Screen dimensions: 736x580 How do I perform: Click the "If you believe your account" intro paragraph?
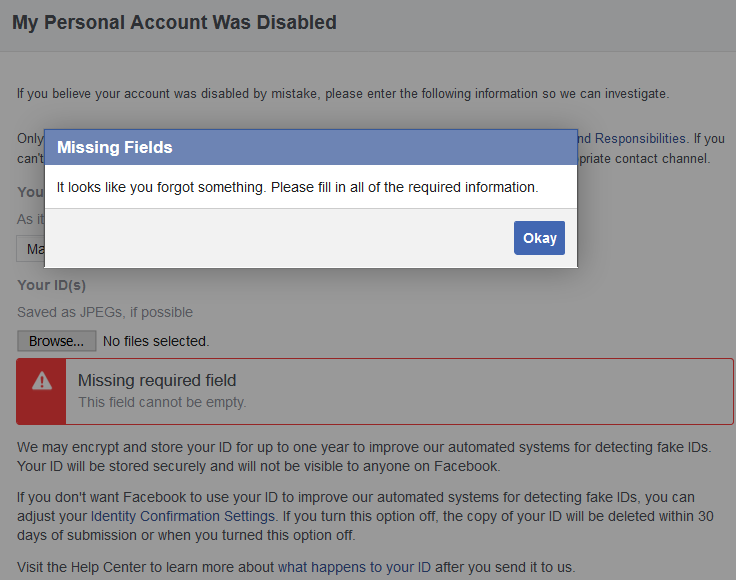[x=342, y=94]
